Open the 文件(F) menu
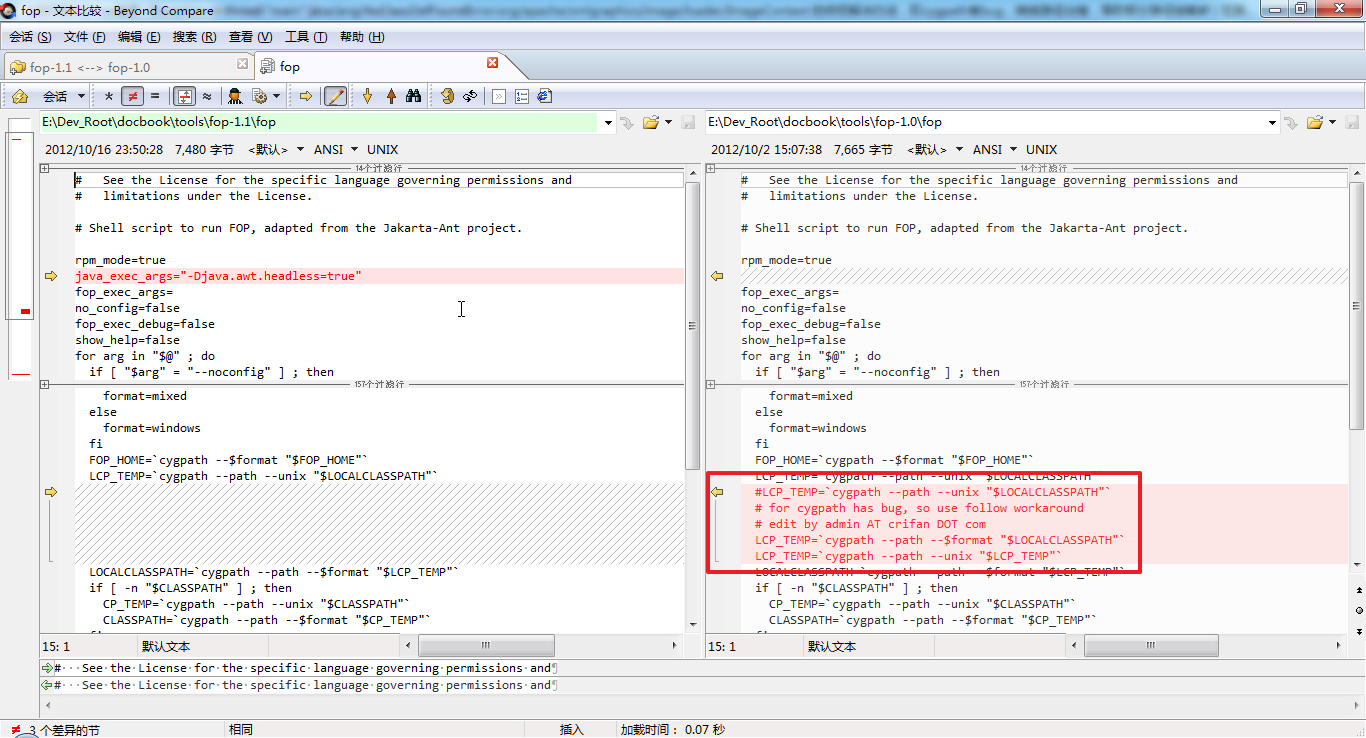This screenshot has width=1366, height=738. [85, 37]
